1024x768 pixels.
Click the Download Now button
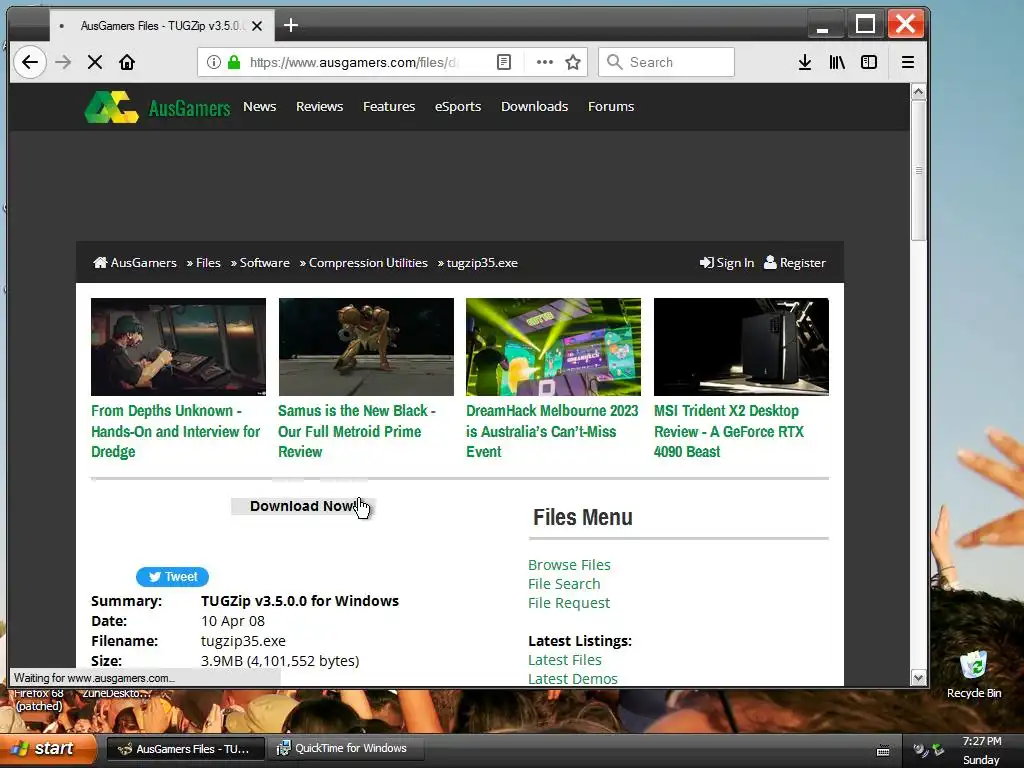[x=302, y=506]
